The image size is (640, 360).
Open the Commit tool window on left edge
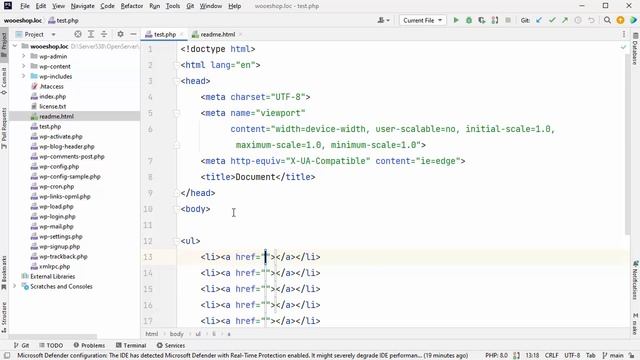pos(4,81)
